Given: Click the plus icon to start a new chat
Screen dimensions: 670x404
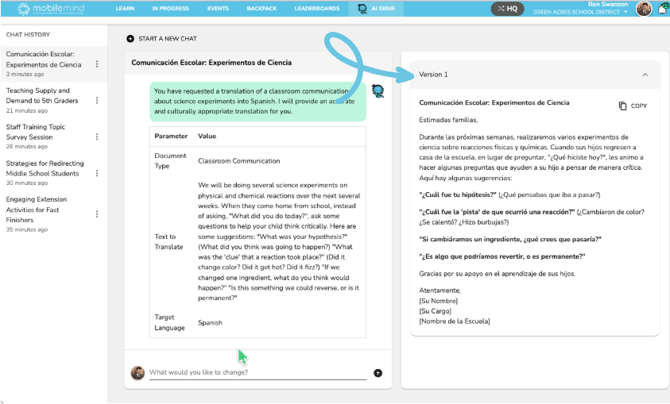Looking at the screenshot, I should pos(130,39).
